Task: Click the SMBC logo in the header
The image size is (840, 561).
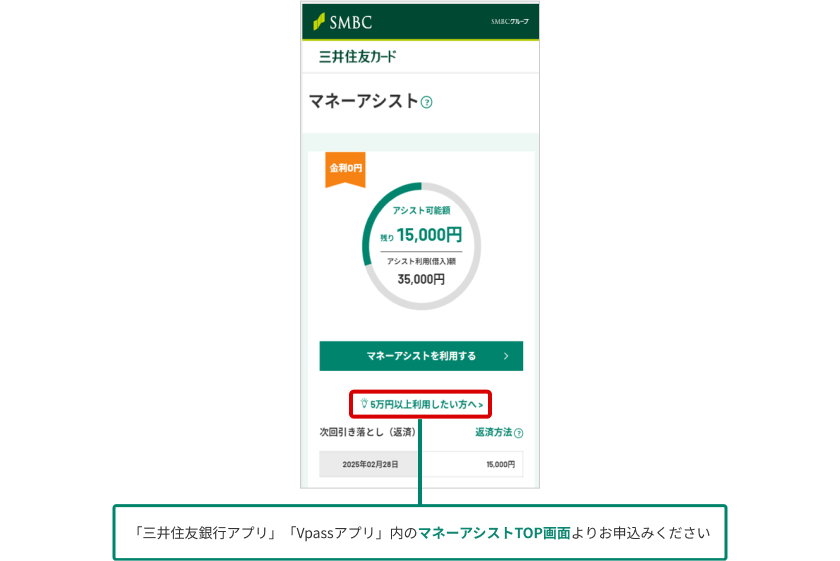Action: pos(342,22)
